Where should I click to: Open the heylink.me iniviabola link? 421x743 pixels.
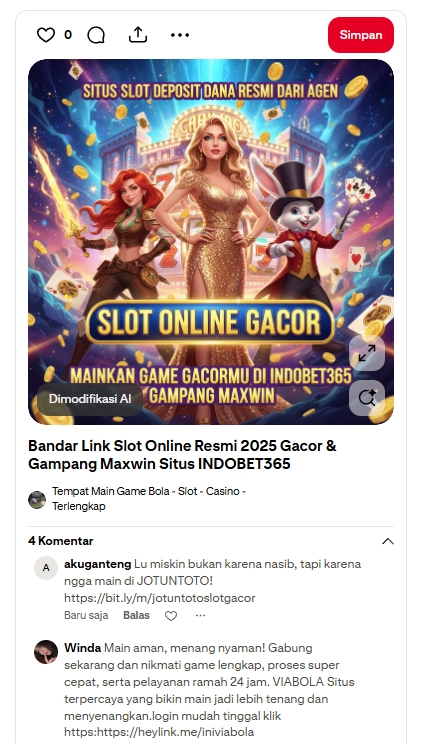[159, 732]
